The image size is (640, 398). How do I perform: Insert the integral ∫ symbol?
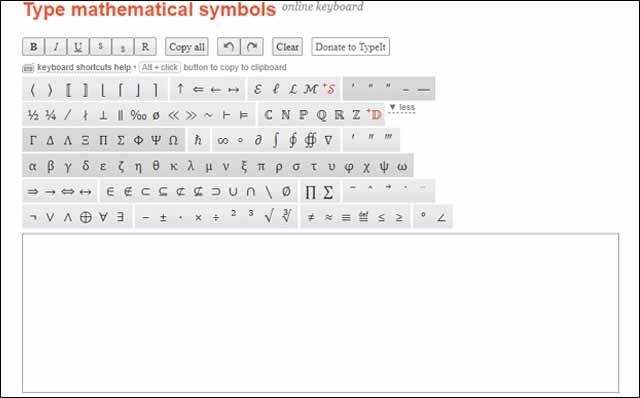pos(276,140)
